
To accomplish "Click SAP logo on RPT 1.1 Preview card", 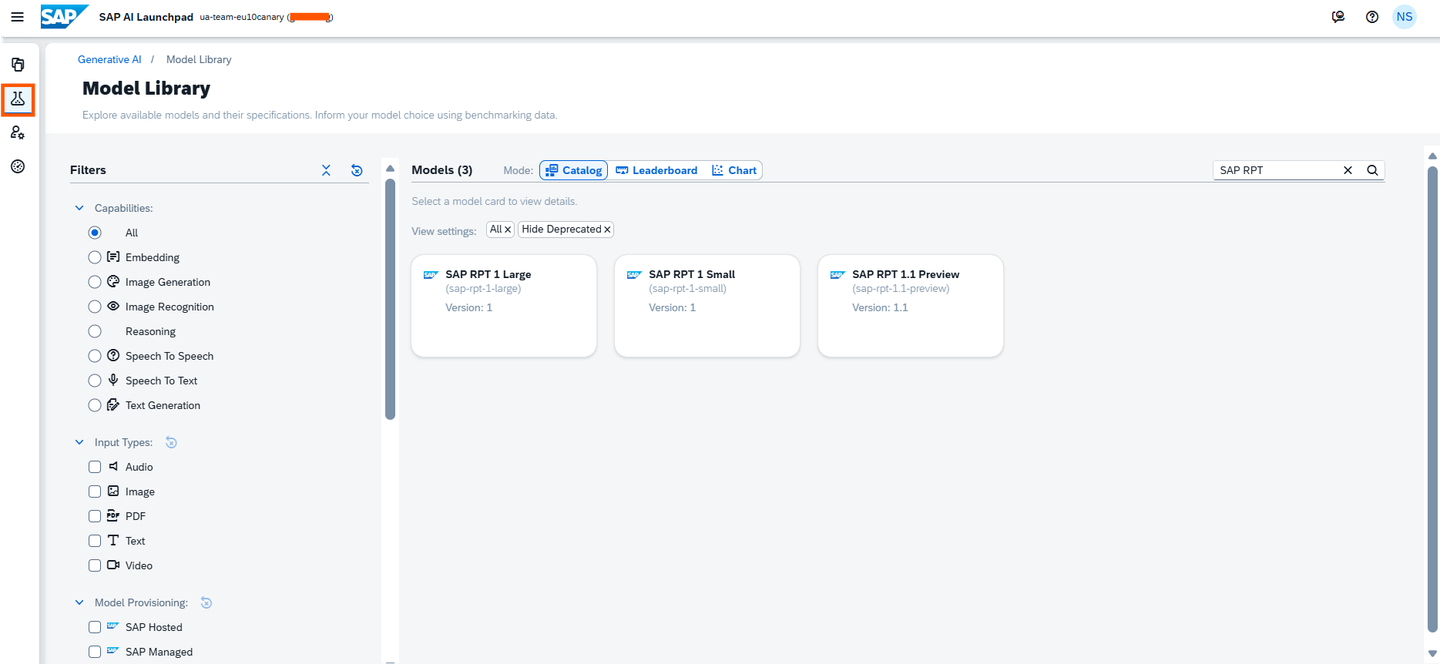I will tap(838, 275).
